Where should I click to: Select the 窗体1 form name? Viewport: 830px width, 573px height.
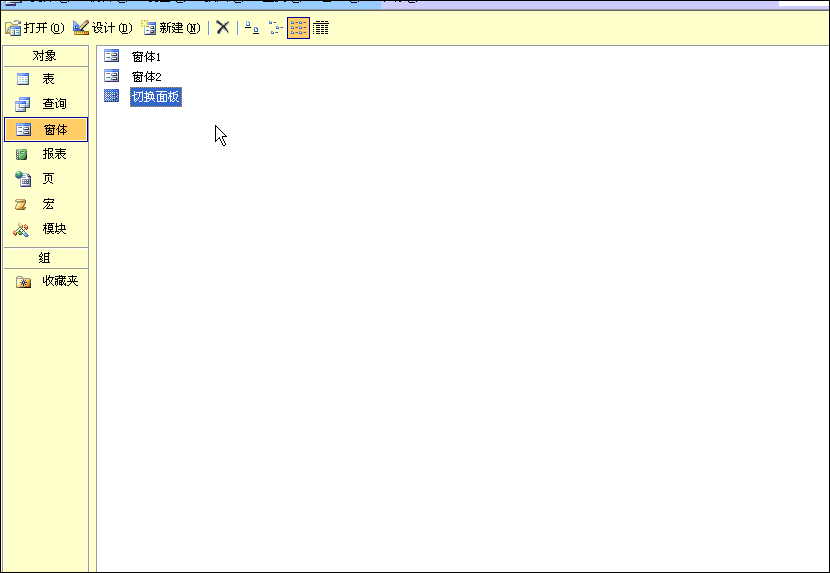[146, 57]
